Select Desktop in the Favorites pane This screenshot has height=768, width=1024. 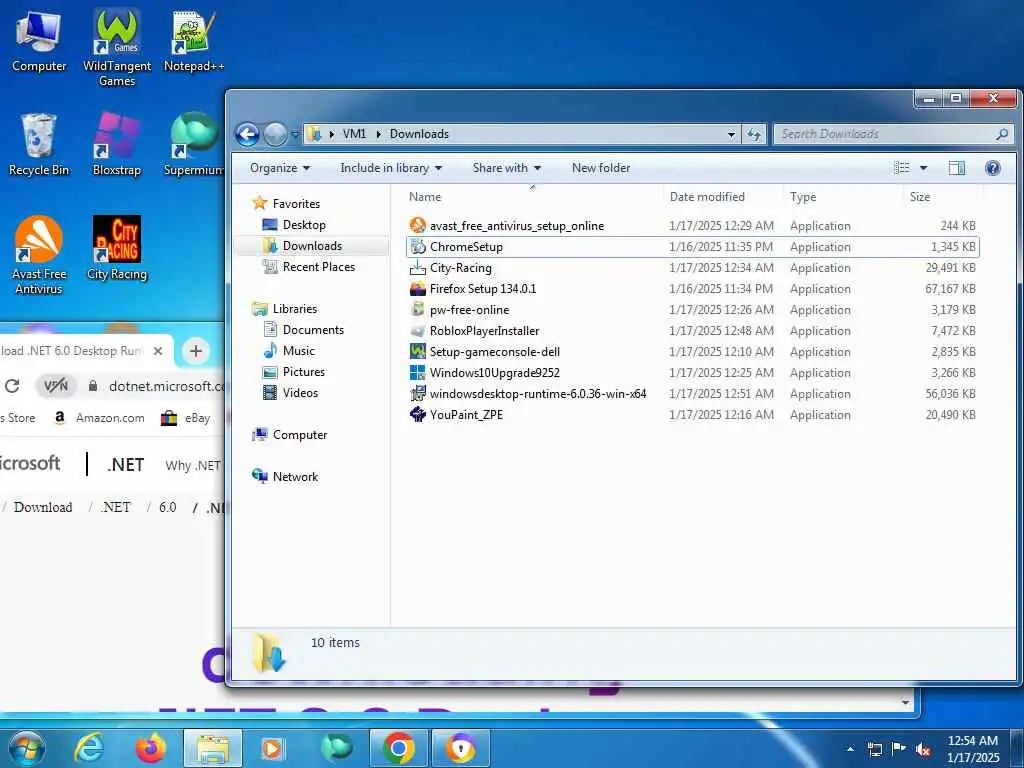(304, 225)
